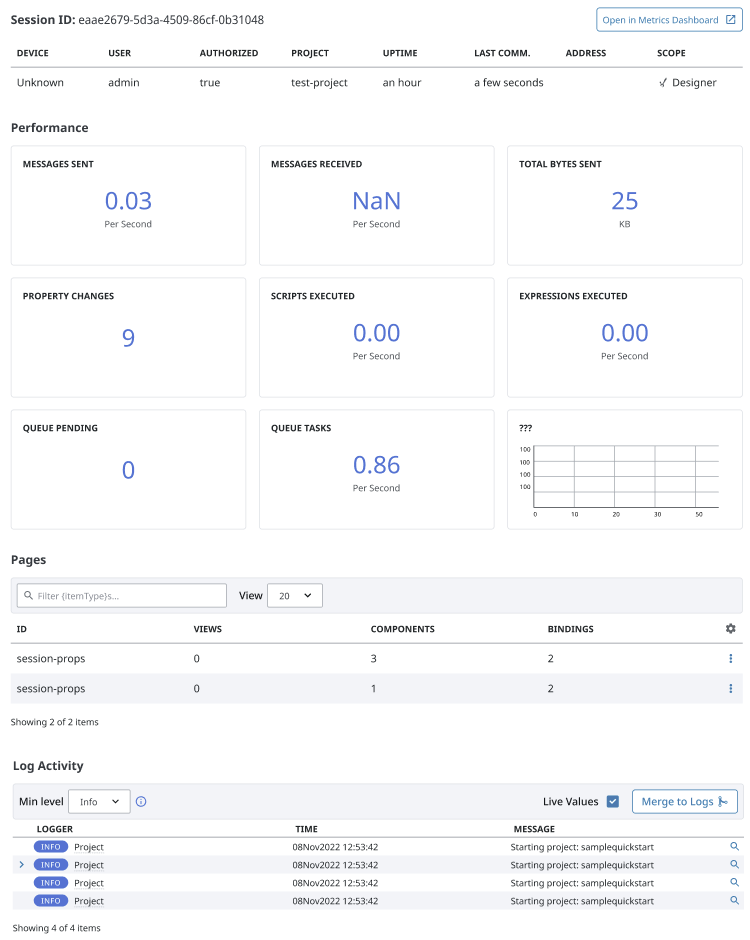Click the chart in the ??? card
Screen dimensions: 750x940
click(620, 481)
